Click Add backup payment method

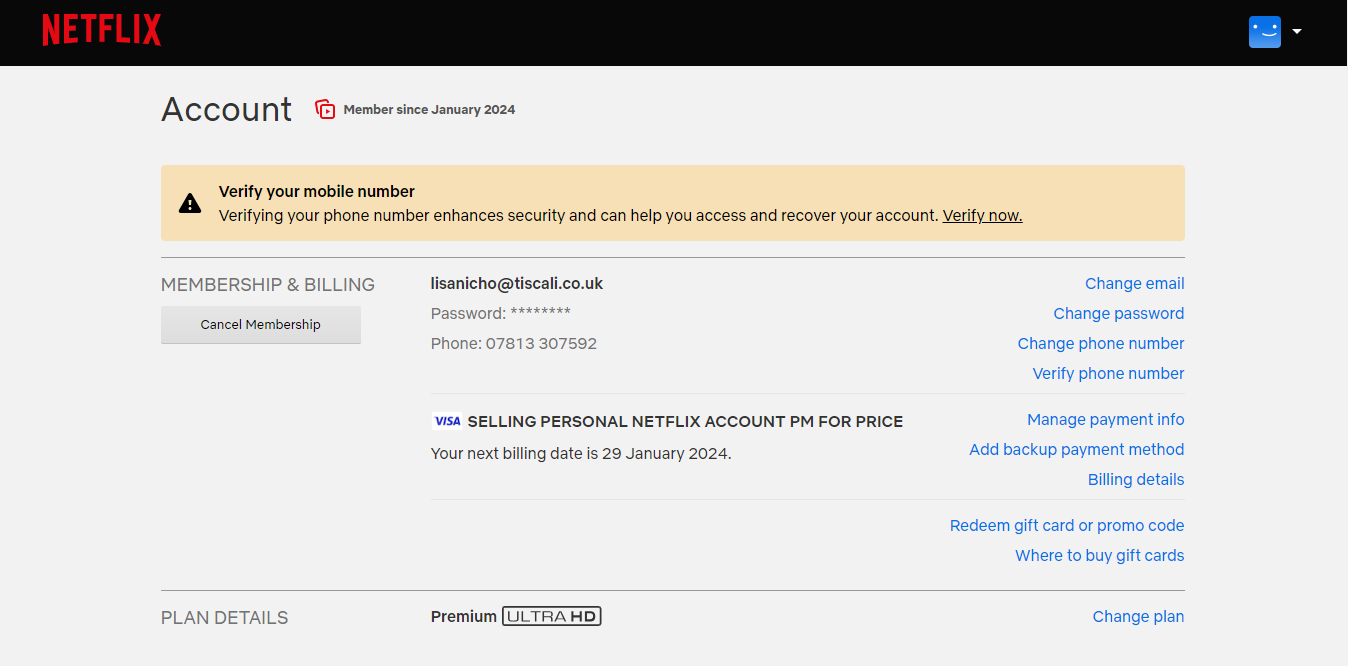pyautogui.click(x=1077, y=450)
